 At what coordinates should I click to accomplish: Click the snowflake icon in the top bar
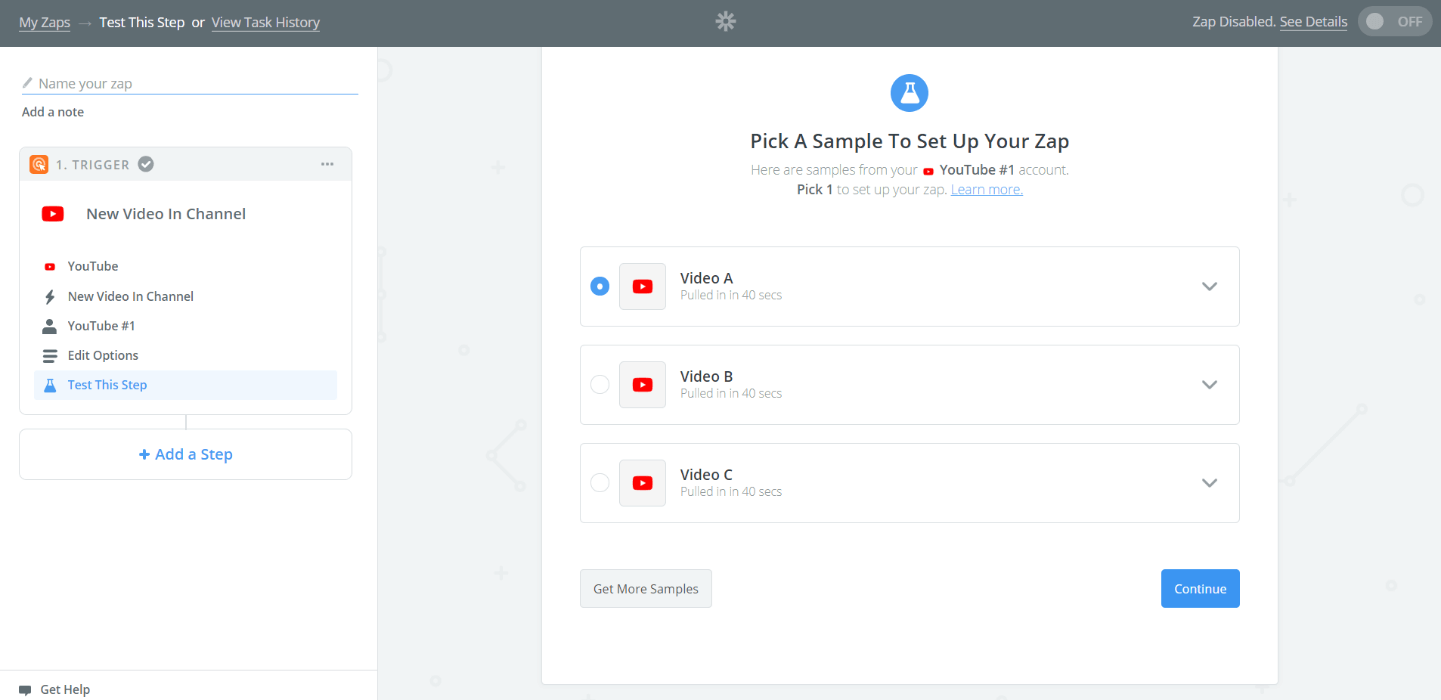click(725, 20)
